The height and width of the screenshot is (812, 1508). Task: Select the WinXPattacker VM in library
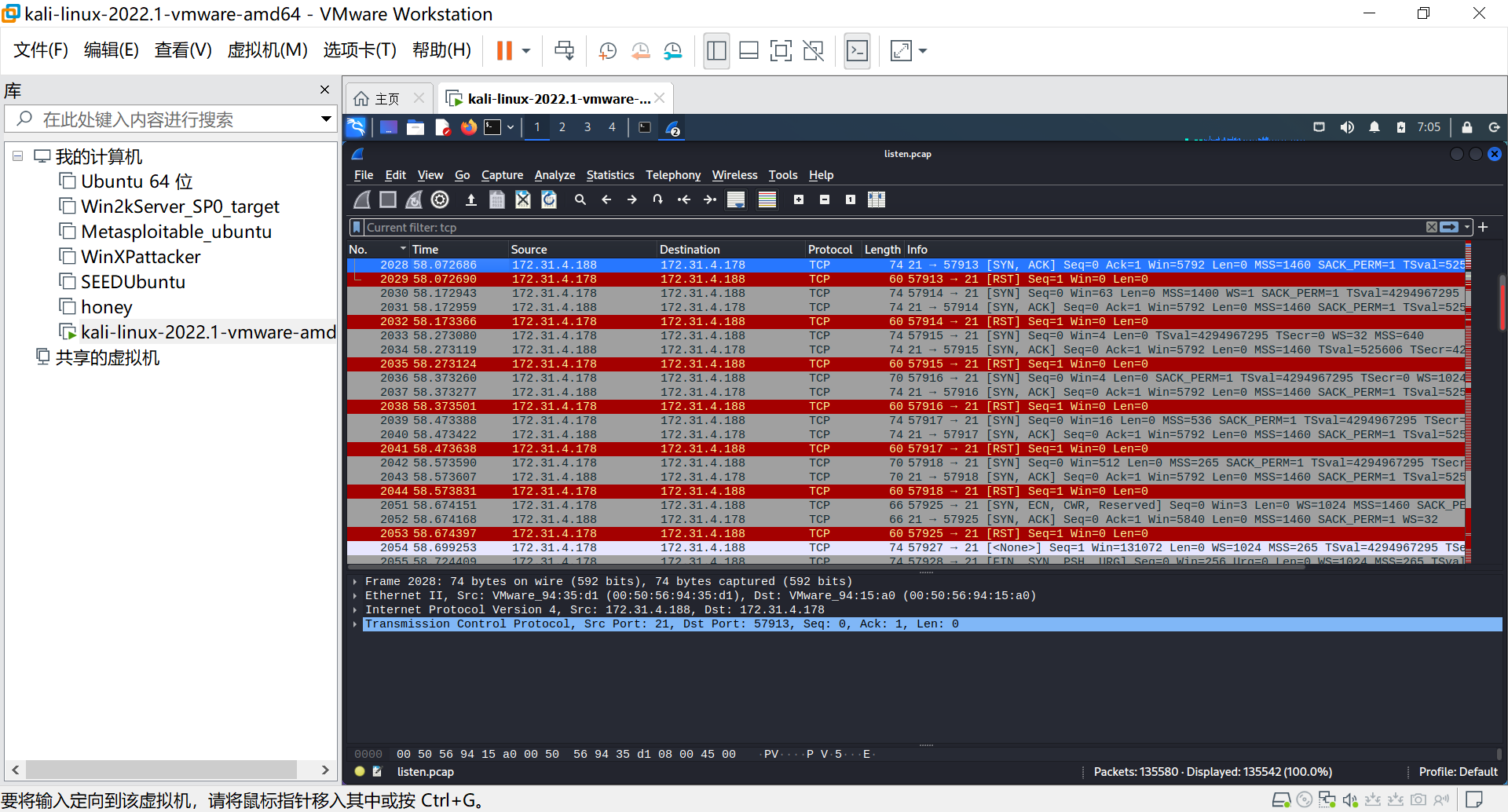pos(141,257)
